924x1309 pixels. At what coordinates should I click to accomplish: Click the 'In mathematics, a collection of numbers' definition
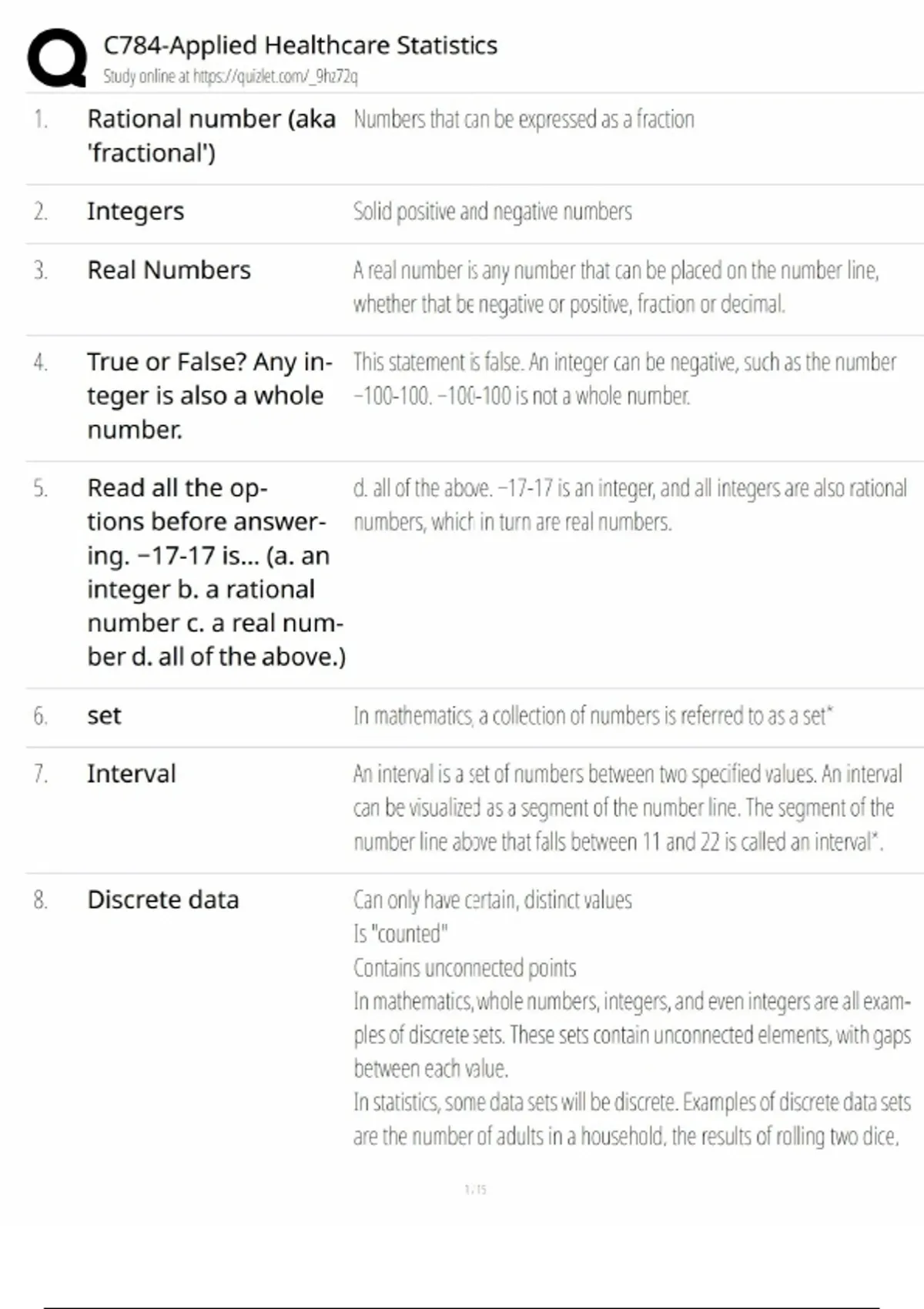(x=593, y=715)
